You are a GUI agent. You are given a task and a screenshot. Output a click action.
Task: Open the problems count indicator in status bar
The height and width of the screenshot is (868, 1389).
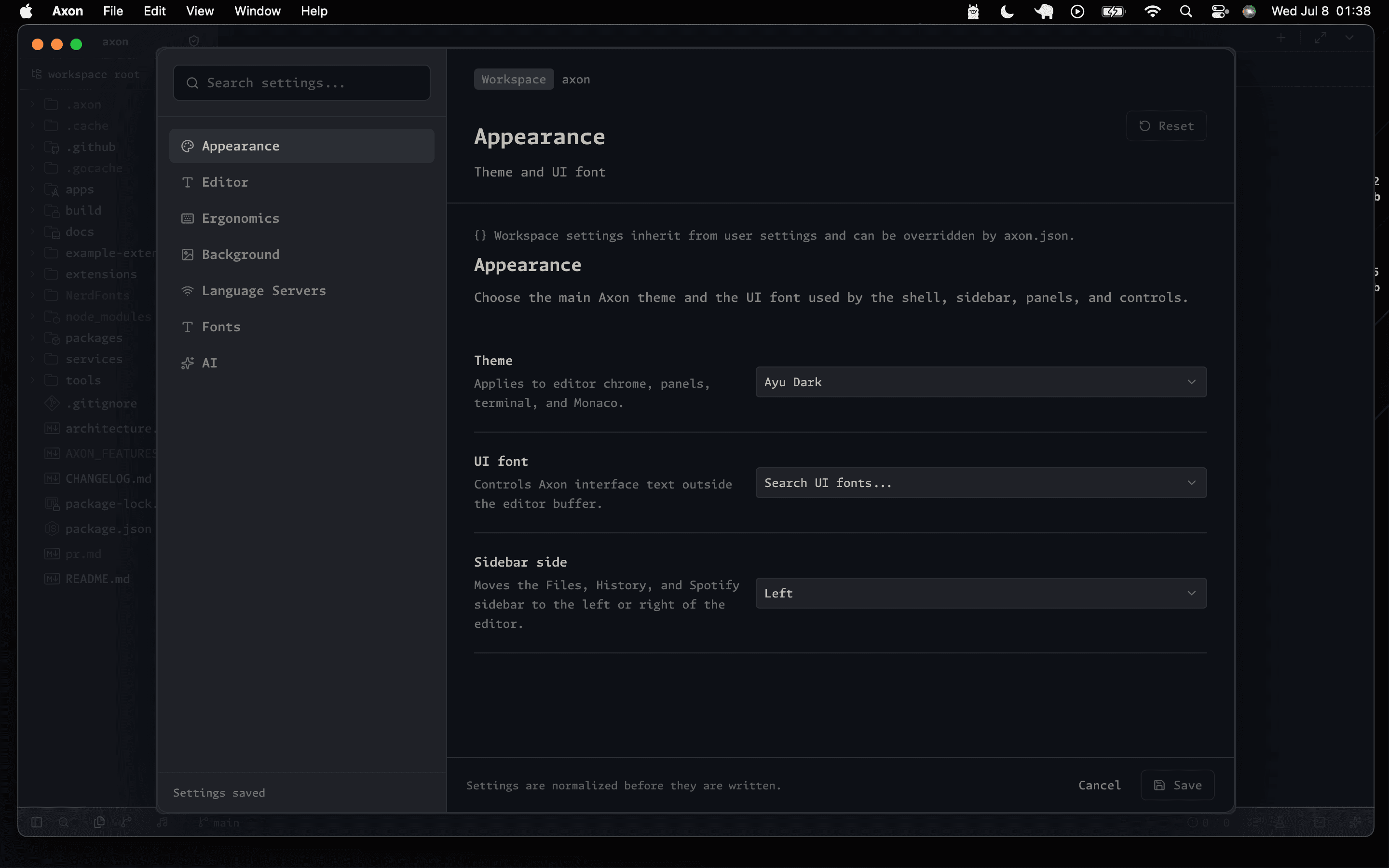coord(1208,822)
